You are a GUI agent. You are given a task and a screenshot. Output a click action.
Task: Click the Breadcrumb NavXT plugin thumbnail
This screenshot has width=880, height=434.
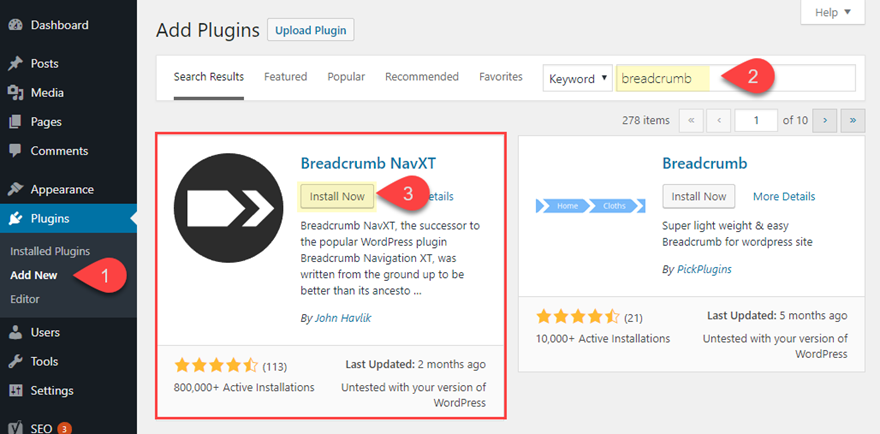coord(229,207)
